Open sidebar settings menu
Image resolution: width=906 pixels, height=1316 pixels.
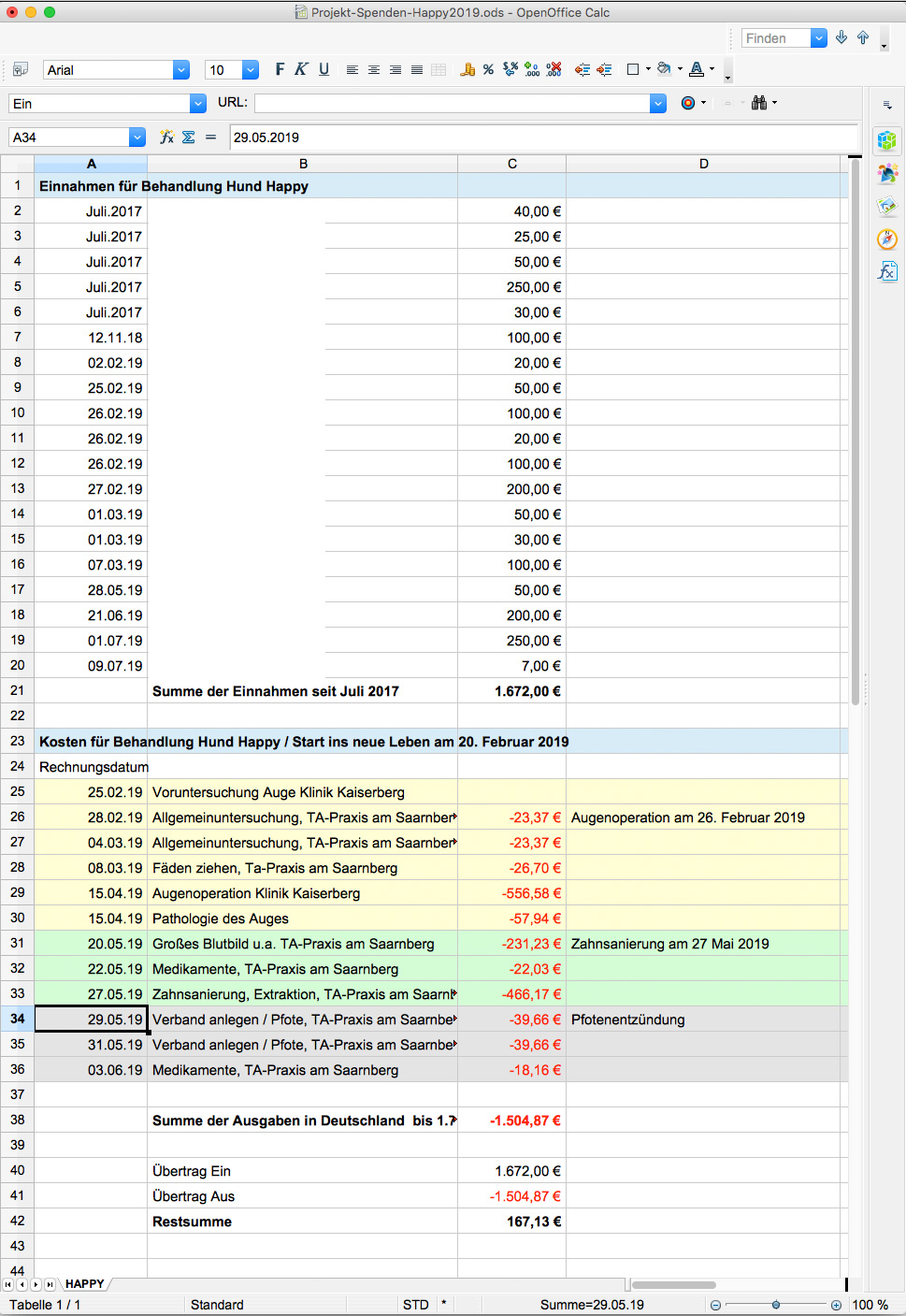click(887, 106)
